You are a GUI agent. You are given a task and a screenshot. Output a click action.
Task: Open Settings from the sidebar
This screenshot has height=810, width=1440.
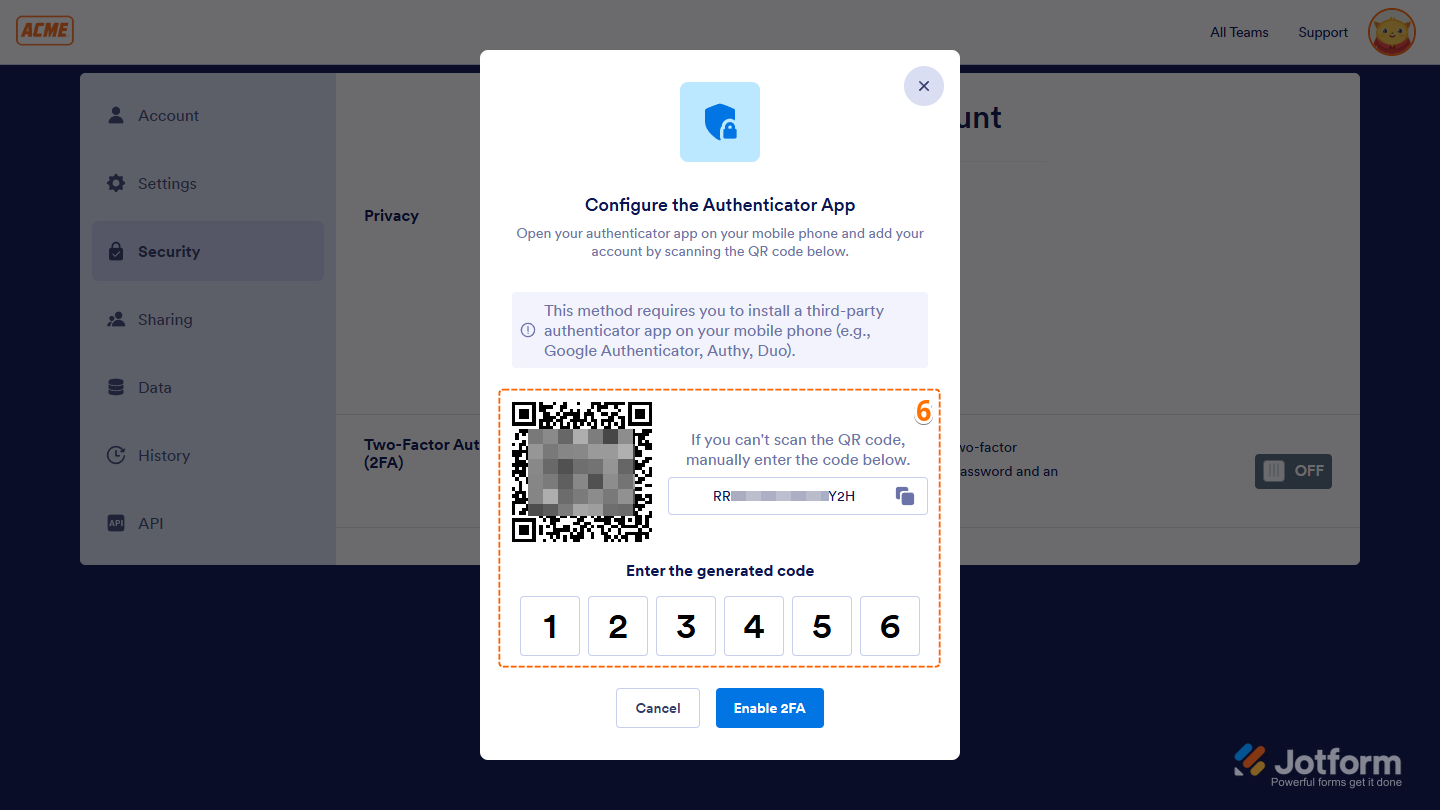[x=117, y=183]
